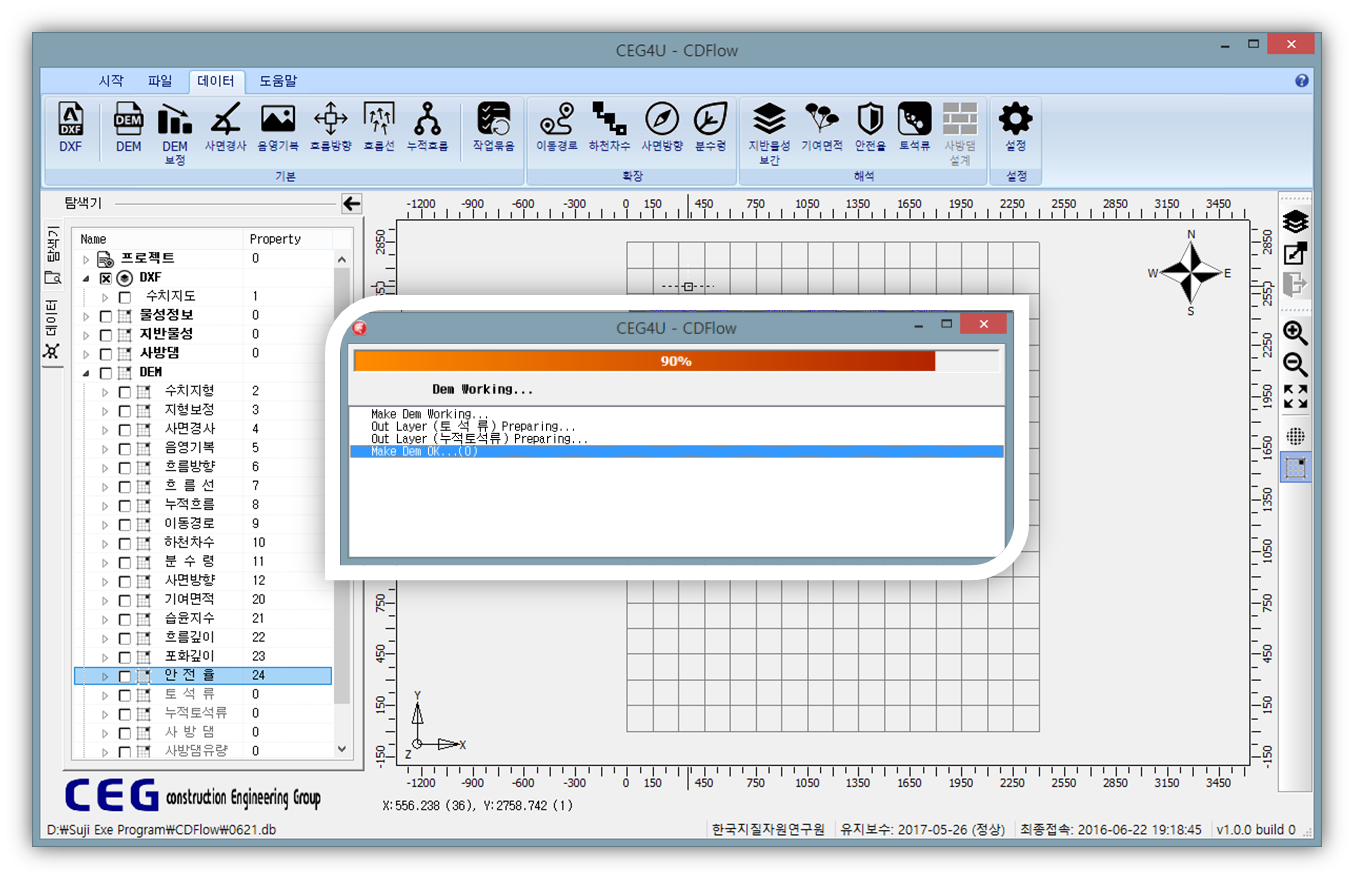Open the 시작 ribbon tab
Screen dimensions: 1354x879
point(111,81)
